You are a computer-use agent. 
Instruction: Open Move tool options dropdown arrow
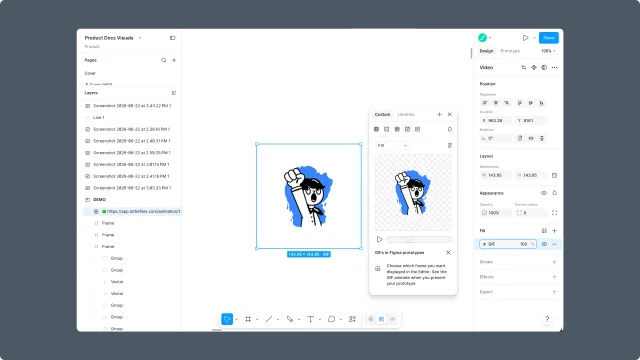(x=236, y=320)
